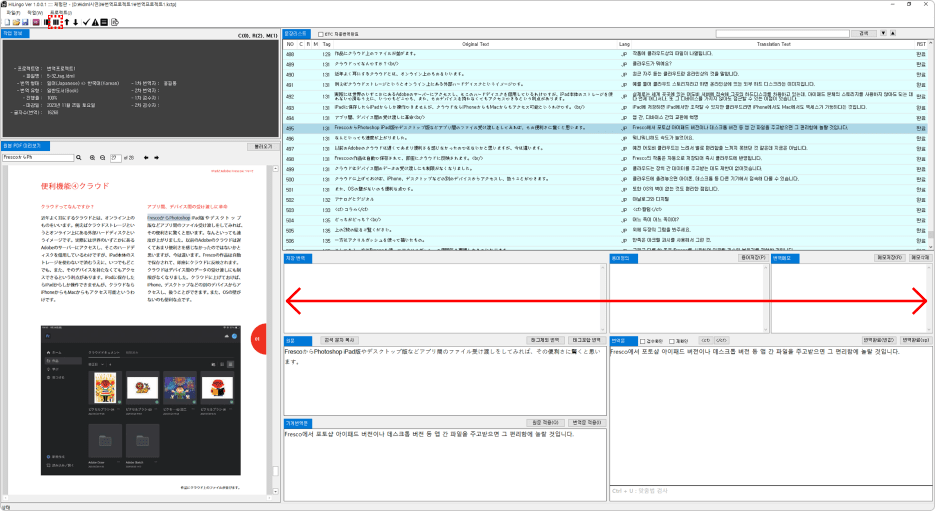Click the 불러오기 button in PDF panel

(x=263, y=146)
